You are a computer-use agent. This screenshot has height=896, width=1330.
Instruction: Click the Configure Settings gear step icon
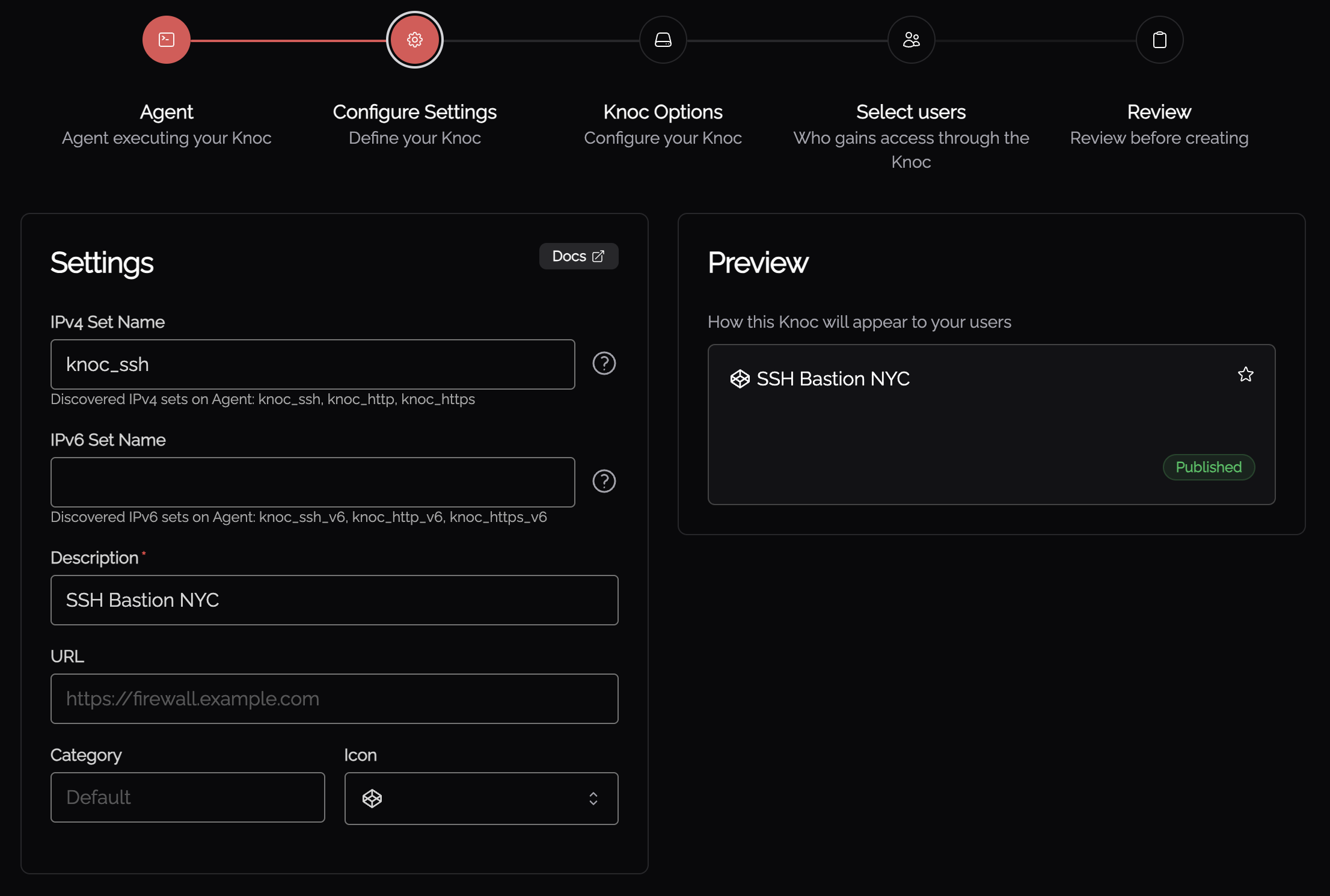[x=415, y=40]
